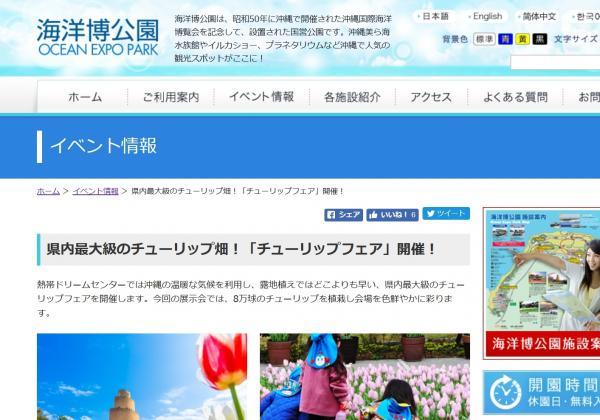
Task: Click the イベント情報 breadcrumb link
Action: (x=95, y=191)
